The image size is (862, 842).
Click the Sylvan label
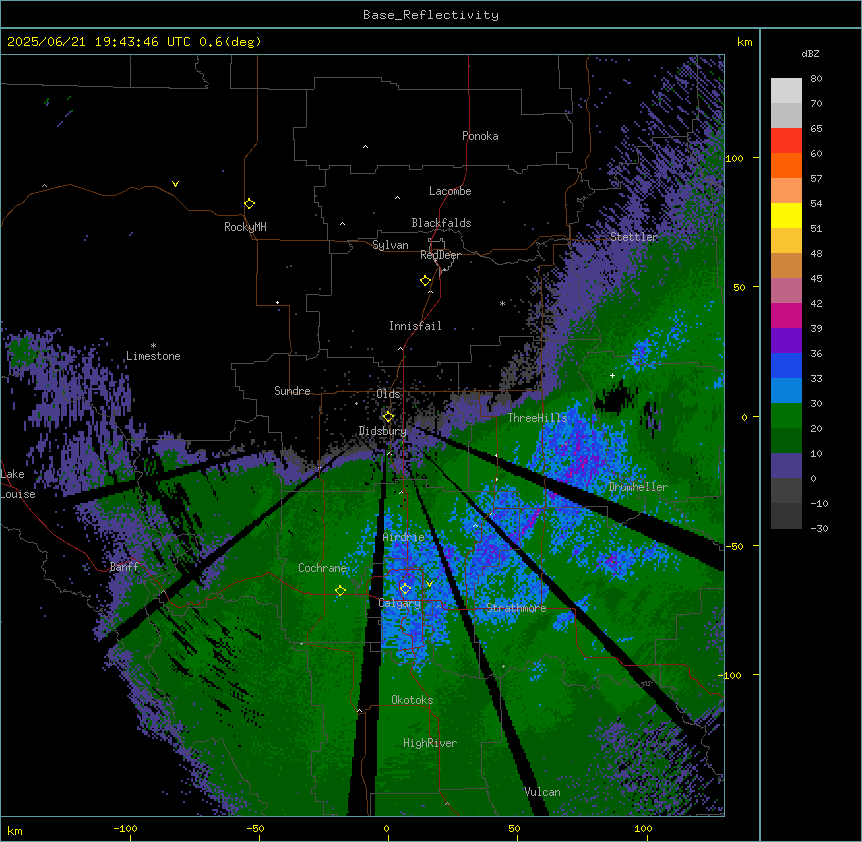click(390, 245)
